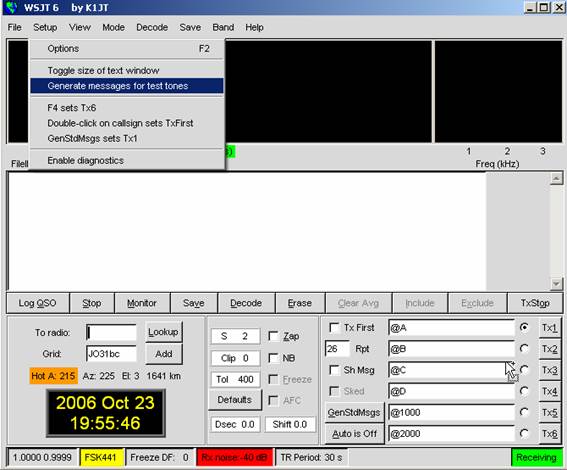Select radio button for @B message
This screenshot has height=470, width=567.
click(x=524, y=349)
